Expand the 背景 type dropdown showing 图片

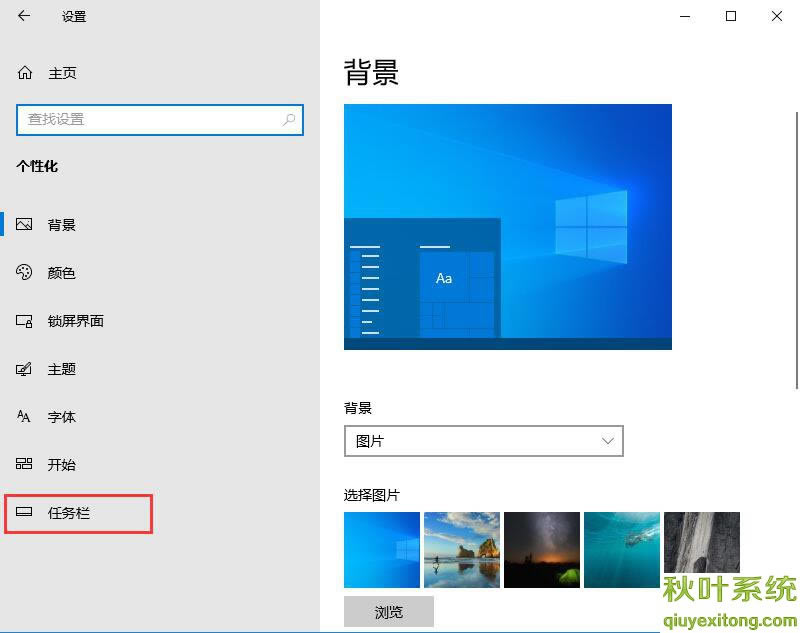pyautogui.click(x=484, y=441)
